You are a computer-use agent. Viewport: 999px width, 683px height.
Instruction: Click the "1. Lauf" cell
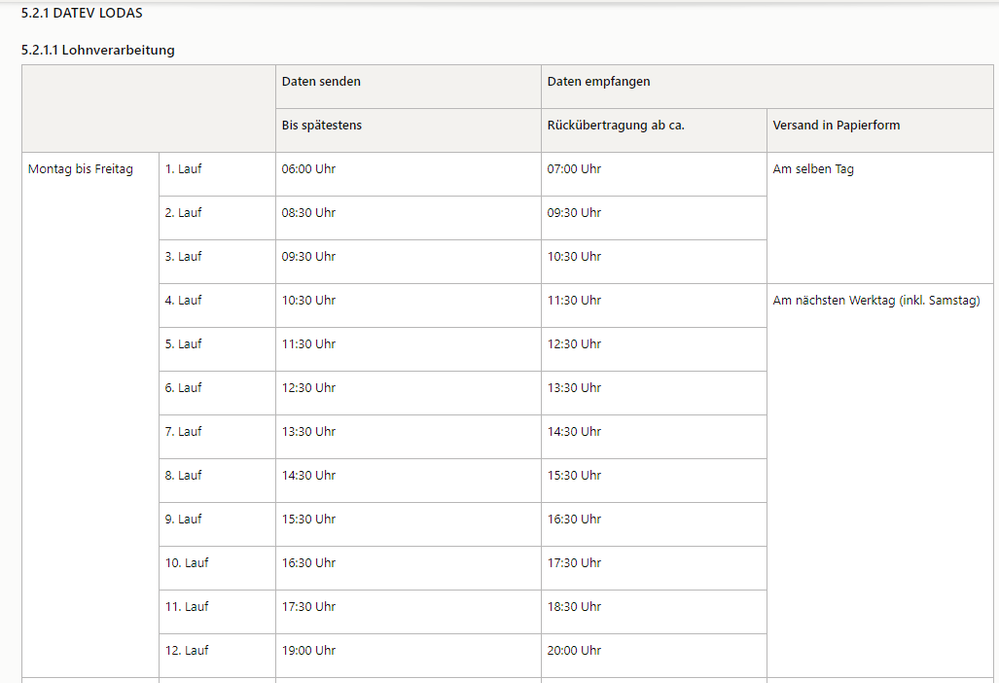coord(183,169)
